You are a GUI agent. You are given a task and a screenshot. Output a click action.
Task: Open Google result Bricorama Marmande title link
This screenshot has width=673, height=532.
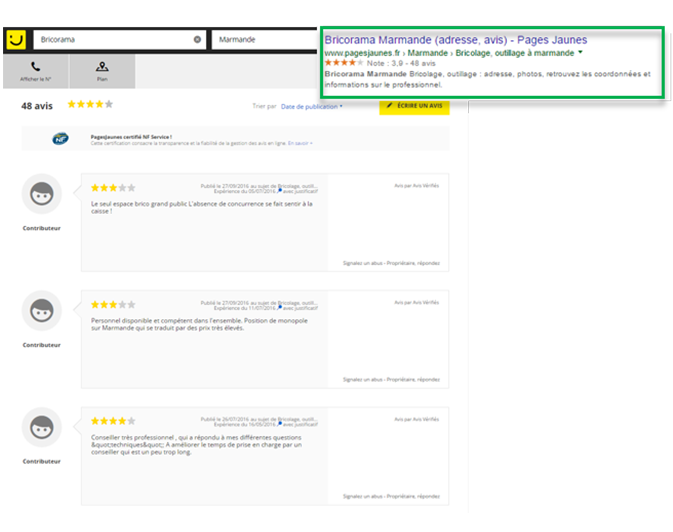click(455, 40)
